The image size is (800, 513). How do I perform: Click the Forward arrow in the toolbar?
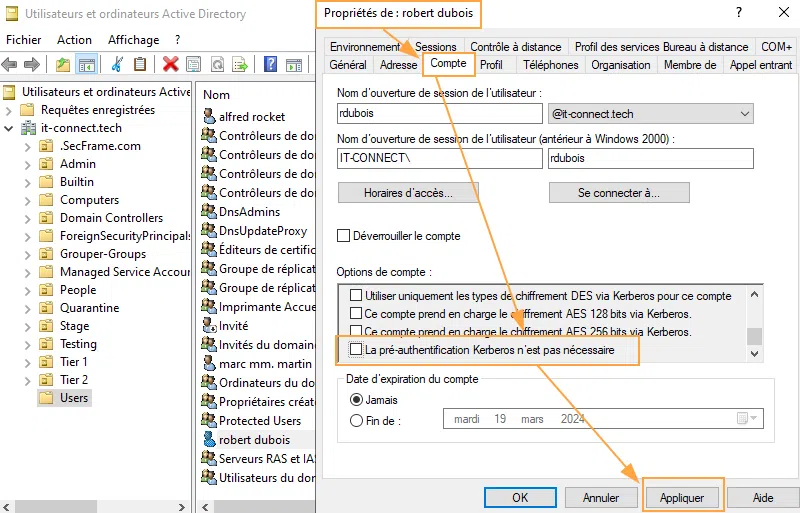(32, 64)
